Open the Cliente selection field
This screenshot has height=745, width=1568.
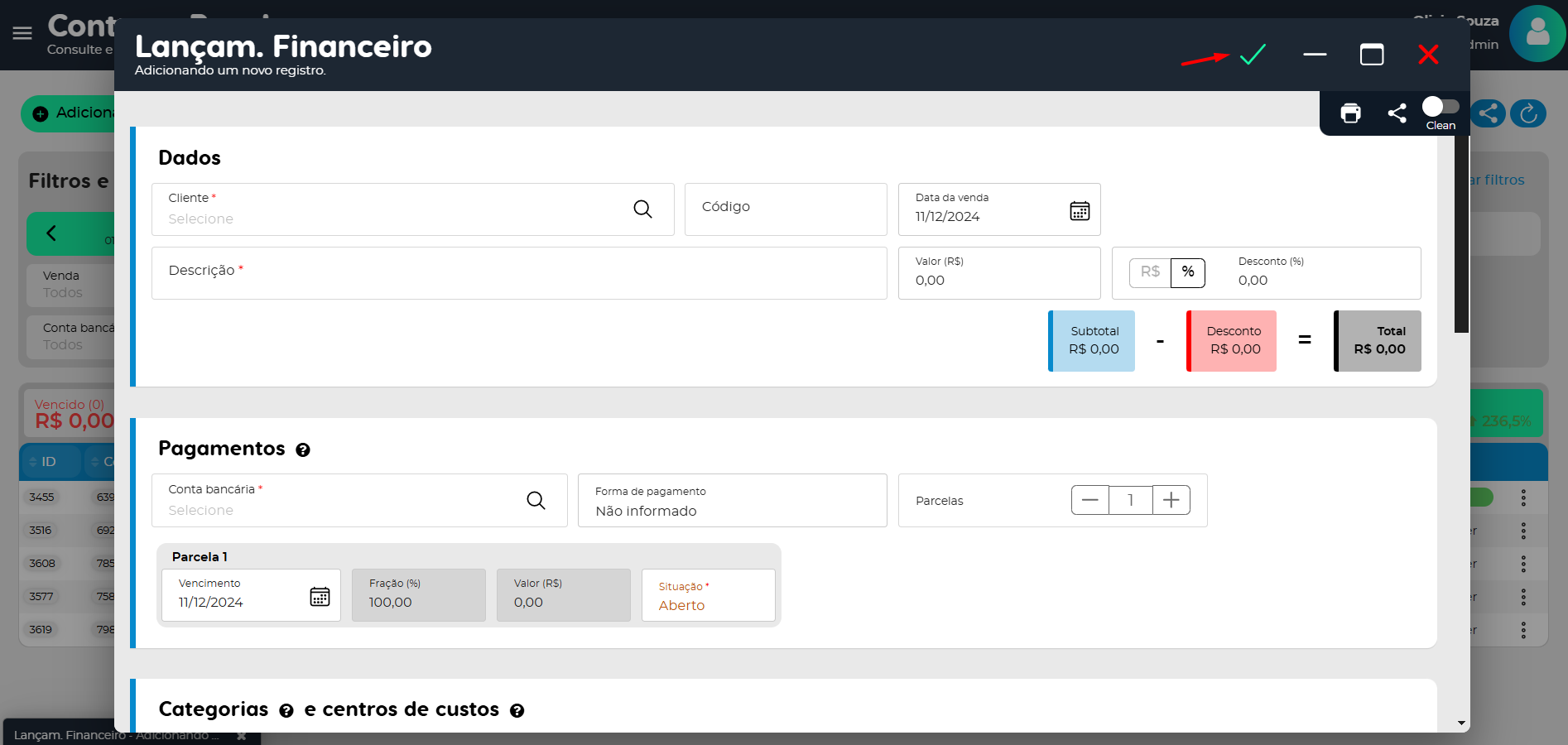click(x=389, y=210)
